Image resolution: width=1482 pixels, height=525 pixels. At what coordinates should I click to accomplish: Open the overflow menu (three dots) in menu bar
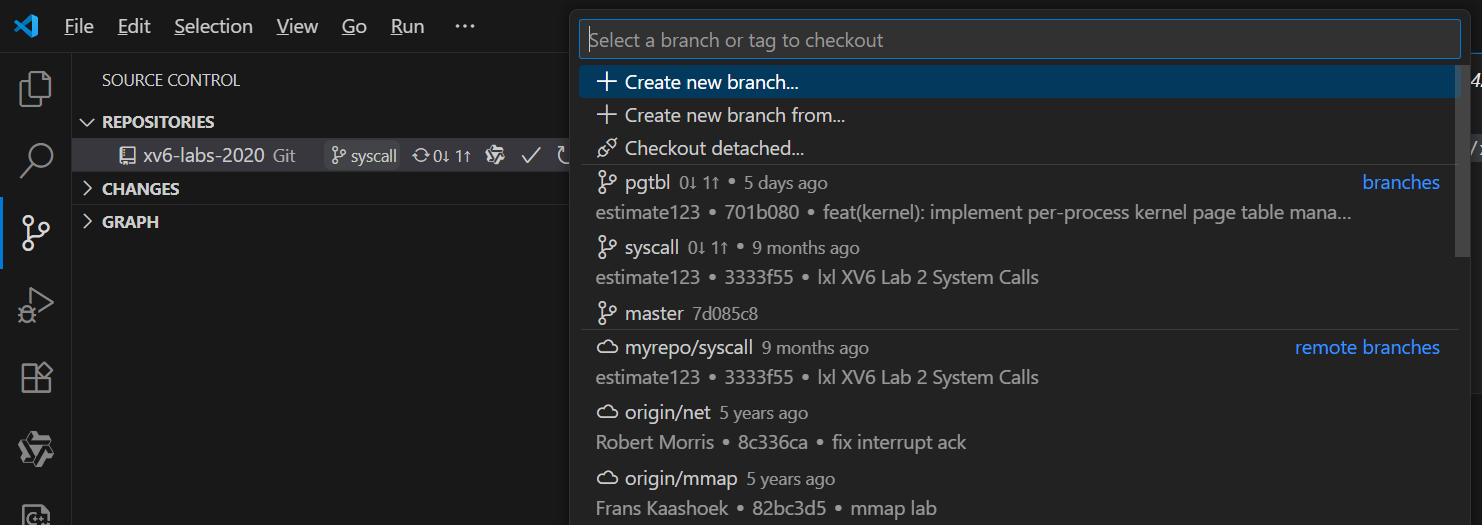point(465,27)
